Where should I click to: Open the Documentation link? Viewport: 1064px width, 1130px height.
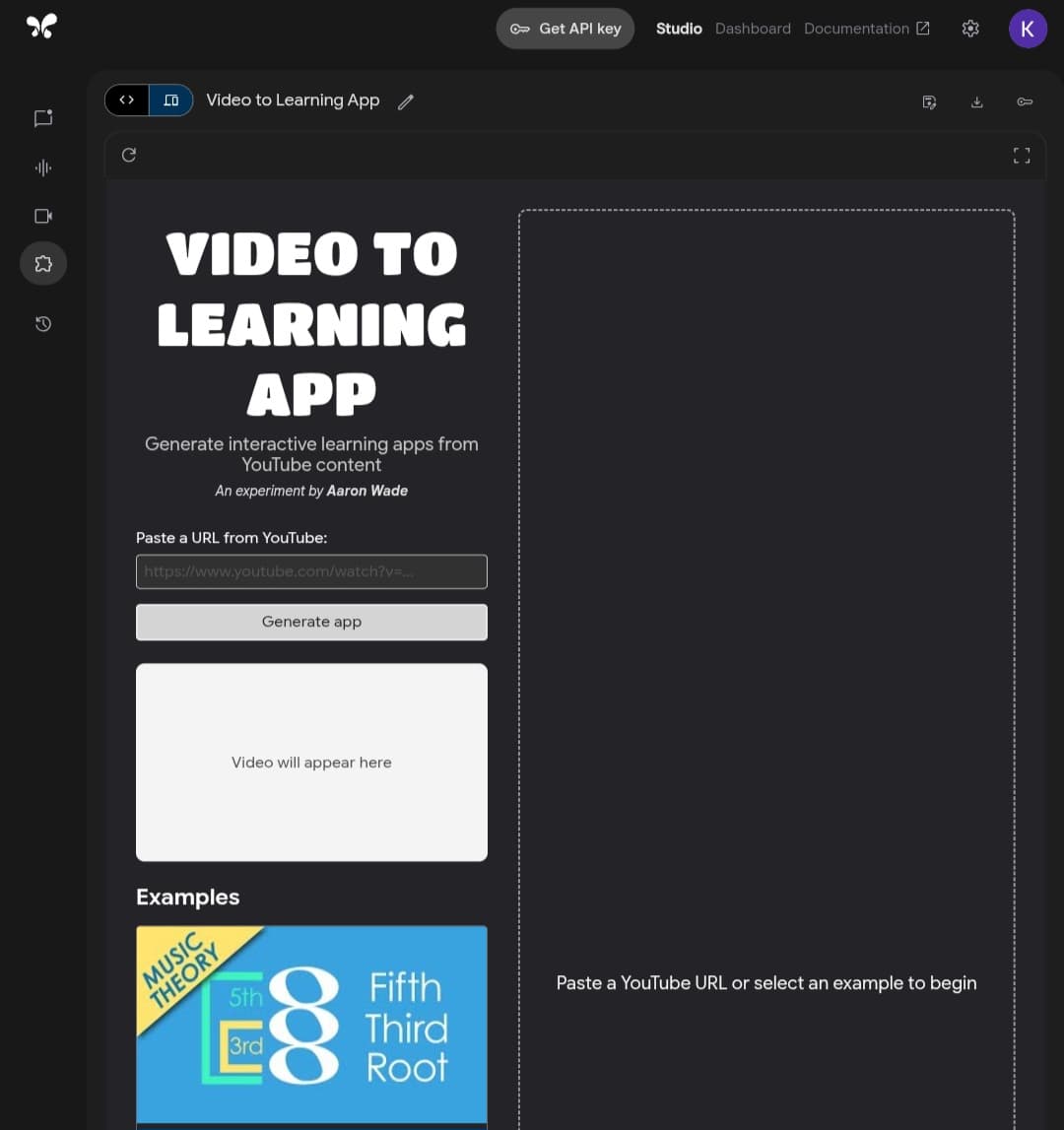866,29
